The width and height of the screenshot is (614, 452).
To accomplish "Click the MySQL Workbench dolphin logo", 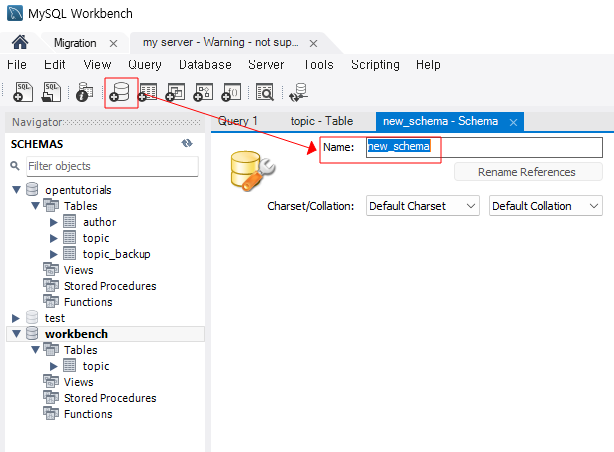I will pyautogui.click(x=15, y=13).
